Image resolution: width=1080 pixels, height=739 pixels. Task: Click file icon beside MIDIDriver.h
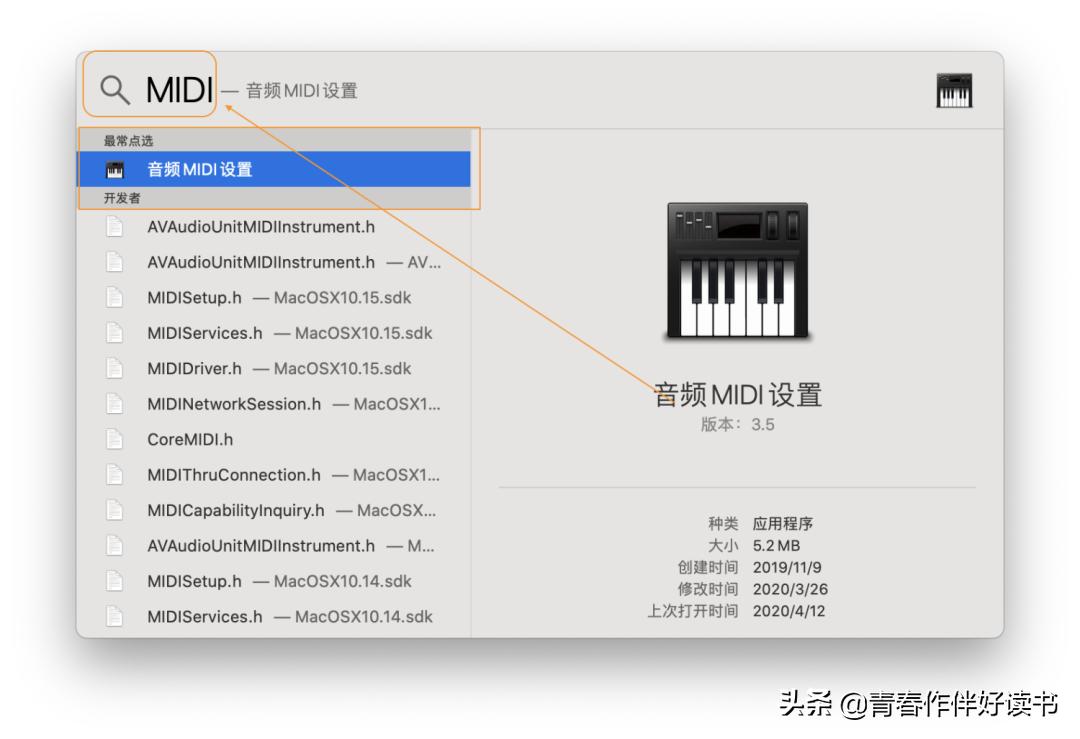pyautogui.click(x=114, y=368)
